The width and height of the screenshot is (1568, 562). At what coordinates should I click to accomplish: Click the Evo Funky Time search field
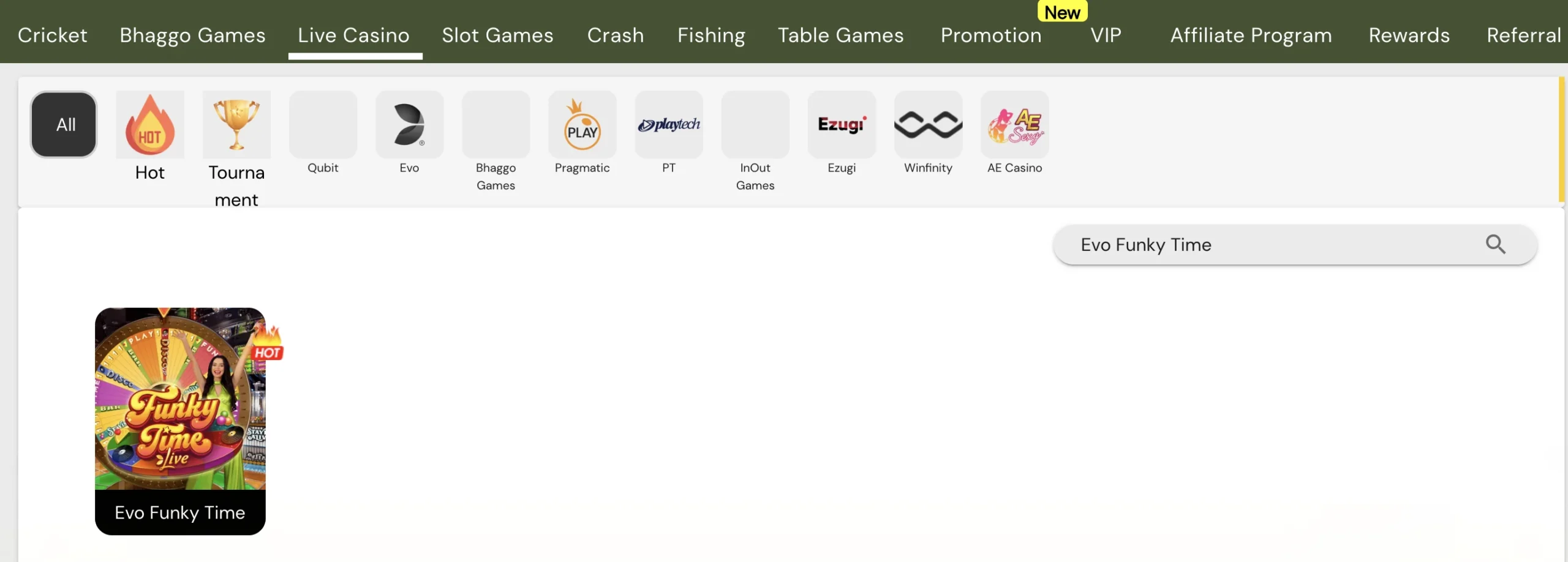(x=1295, y=244)
